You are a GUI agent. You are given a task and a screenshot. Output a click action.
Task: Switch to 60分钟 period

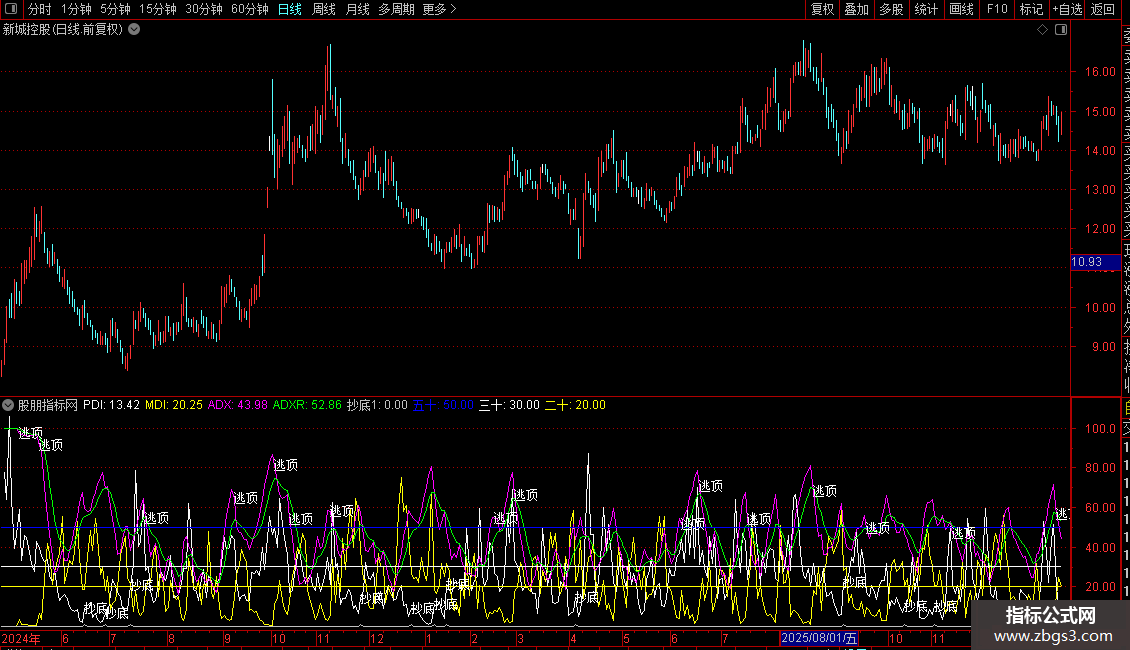pos(249,9)
